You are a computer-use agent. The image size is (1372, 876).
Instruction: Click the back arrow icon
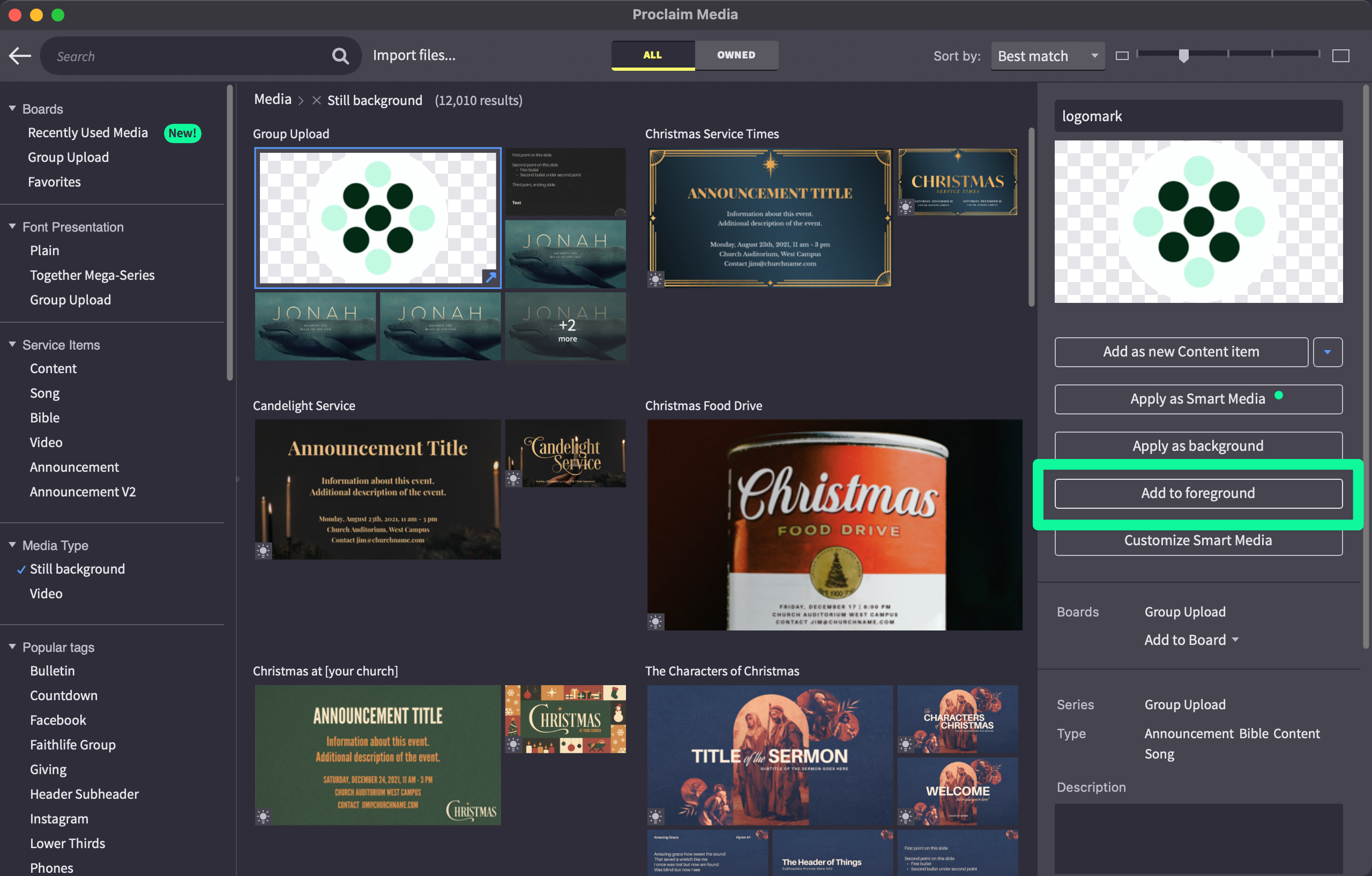[x=20, y=56]
